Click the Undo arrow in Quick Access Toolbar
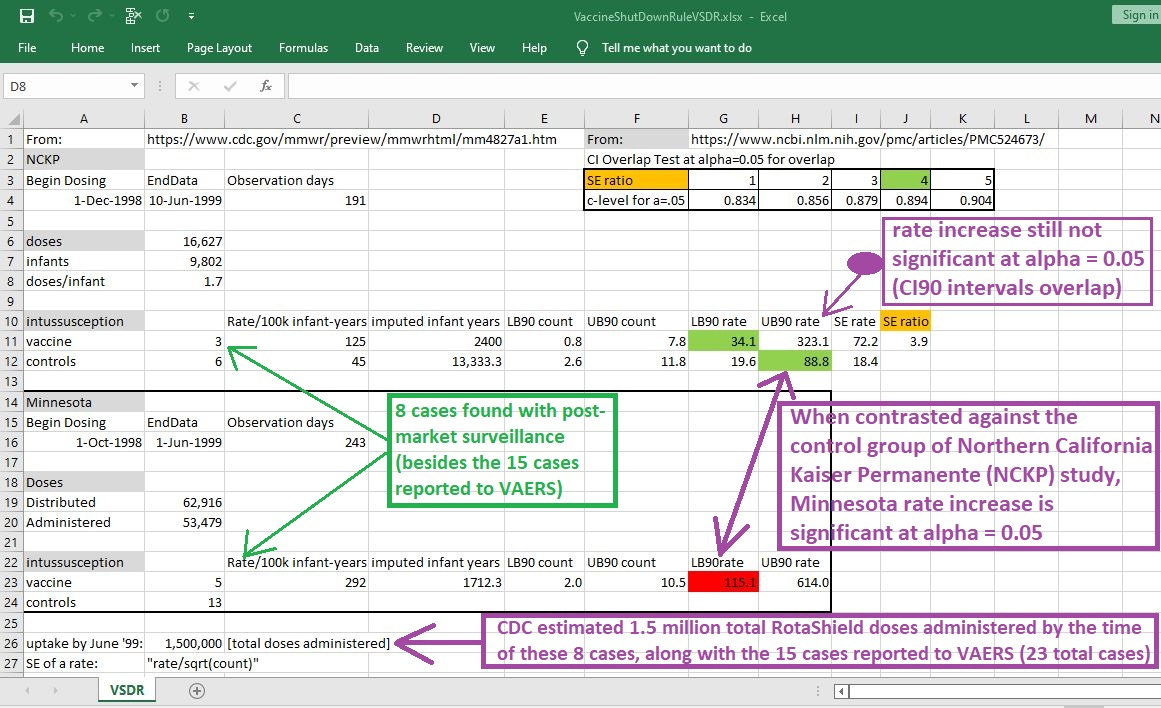Image resolution: width=1161 pixels, height=708 pixels. [x=56, y=16]
